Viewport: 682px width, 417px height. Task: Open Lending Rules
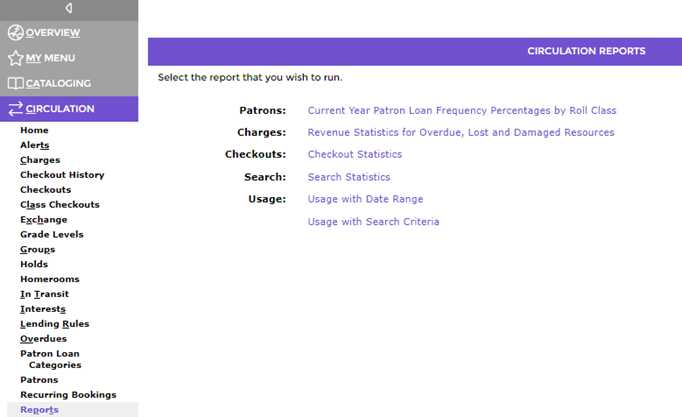(x=54, y=324)
